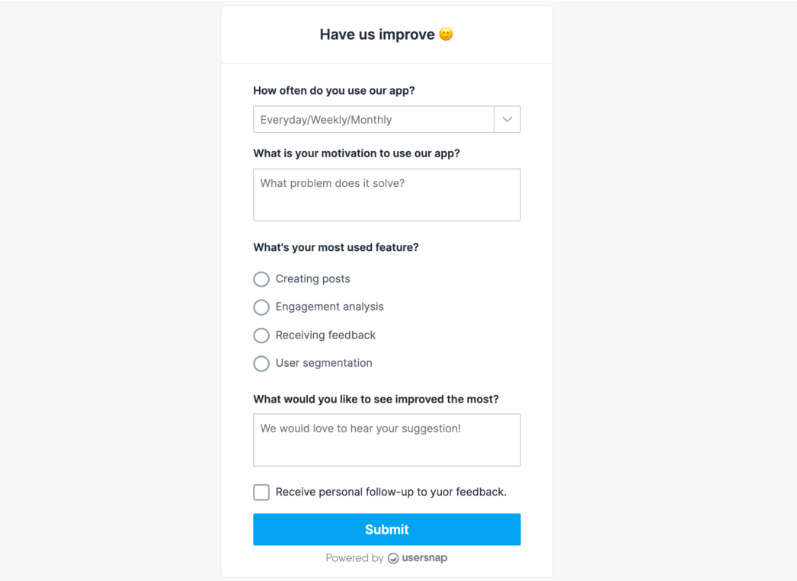Open the usersnap wordmark link

[x=424, y=558]
